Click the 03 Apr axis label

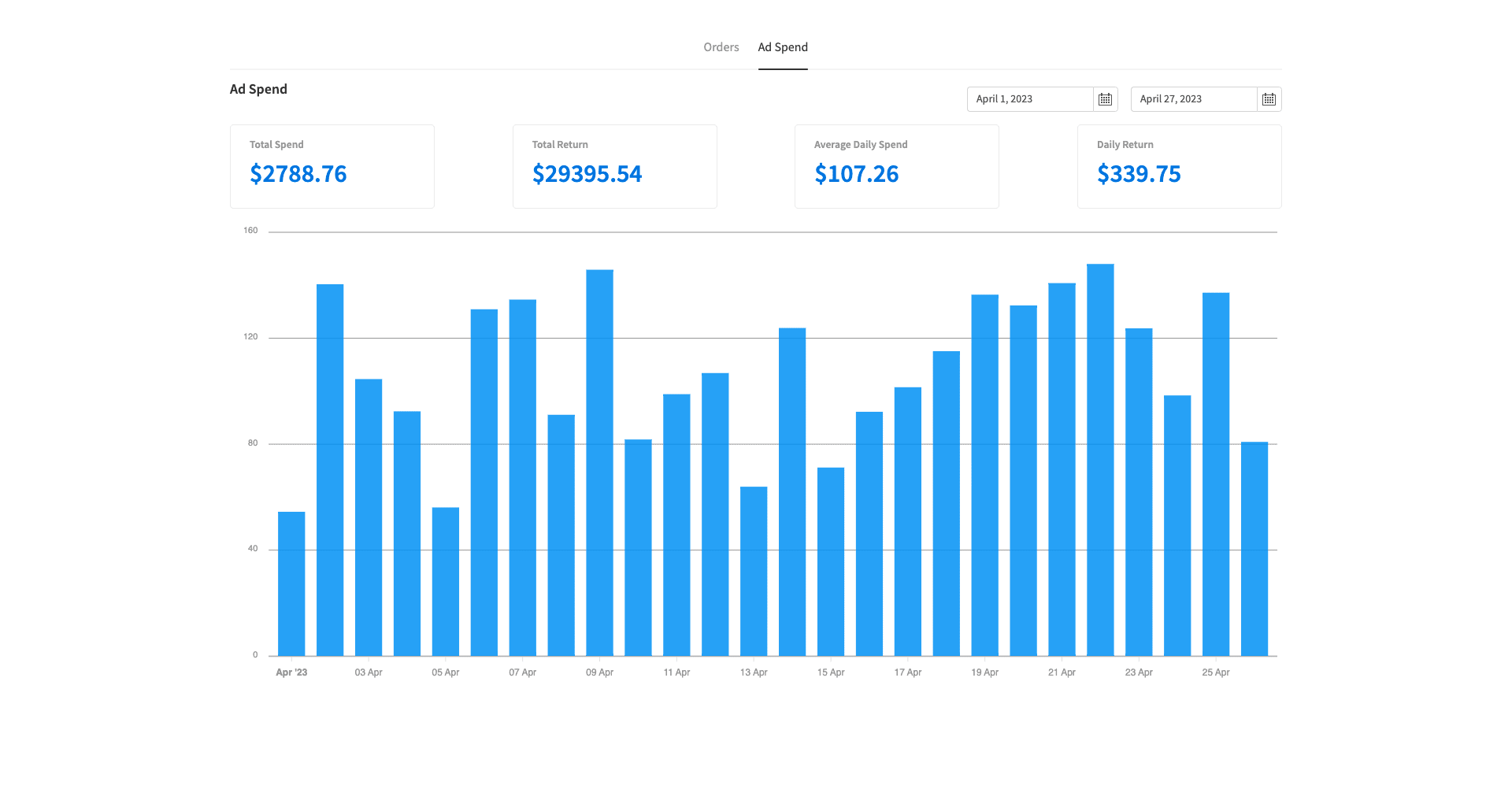[x=369, y=672]
